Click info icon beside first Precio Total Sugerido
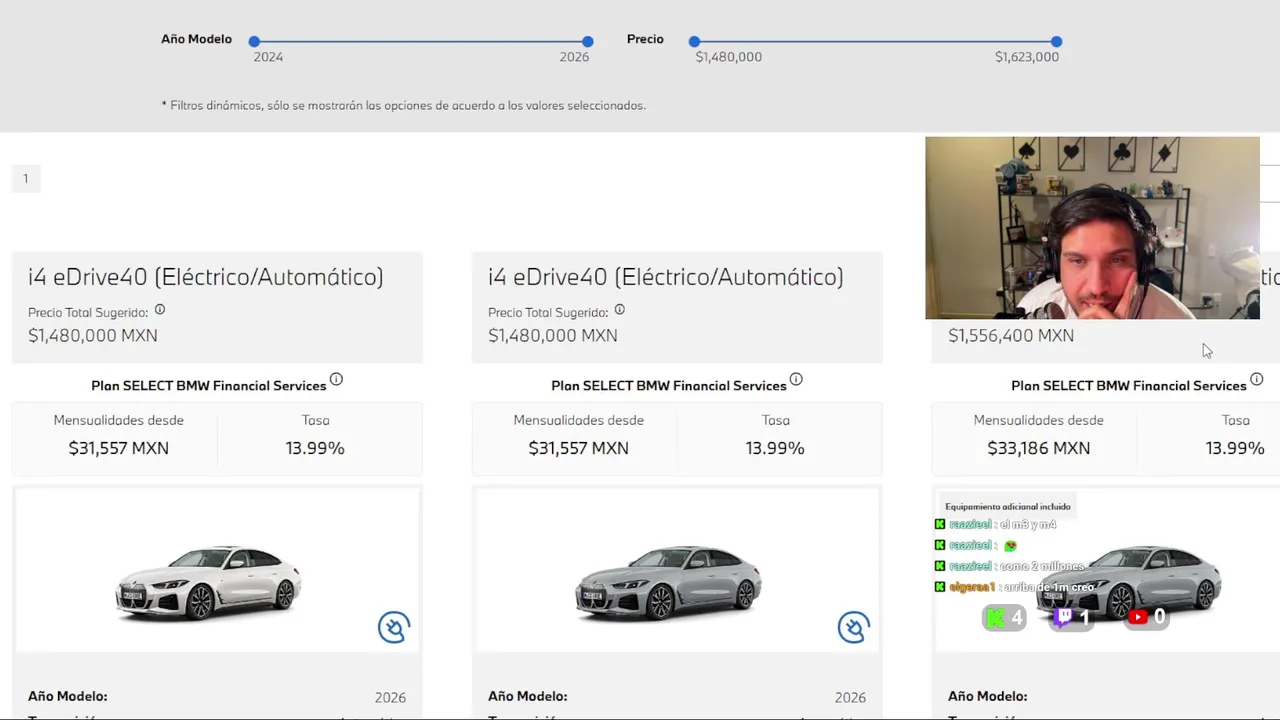Viewport: 1280px width, 720px height. (160, 310)
